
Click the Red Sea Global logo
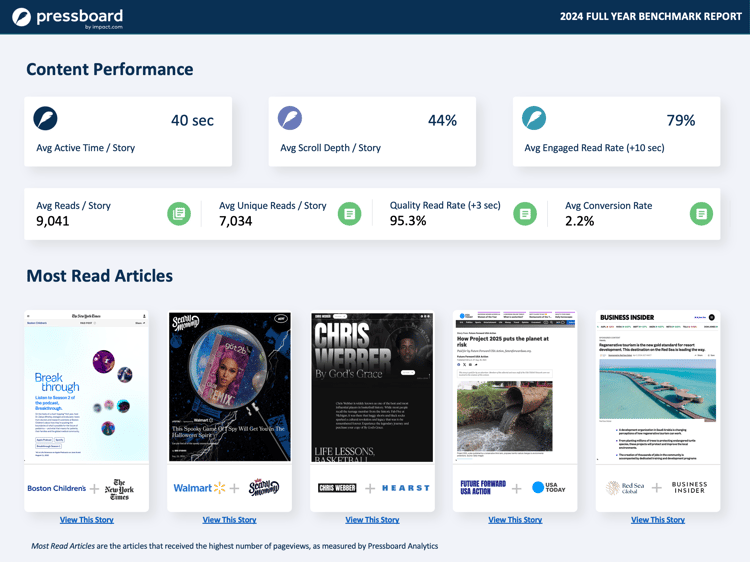[x=625, y=488]
